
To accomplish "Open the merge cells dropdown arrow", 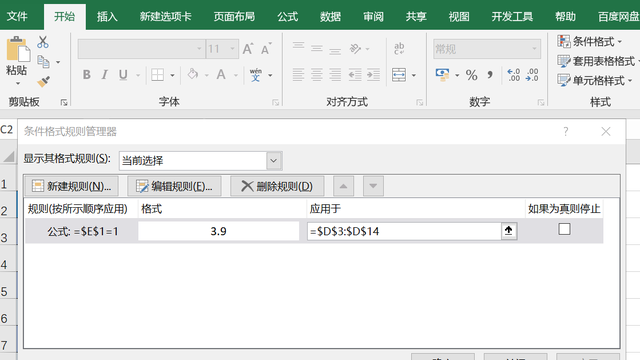I will click(x=413, y=75).
